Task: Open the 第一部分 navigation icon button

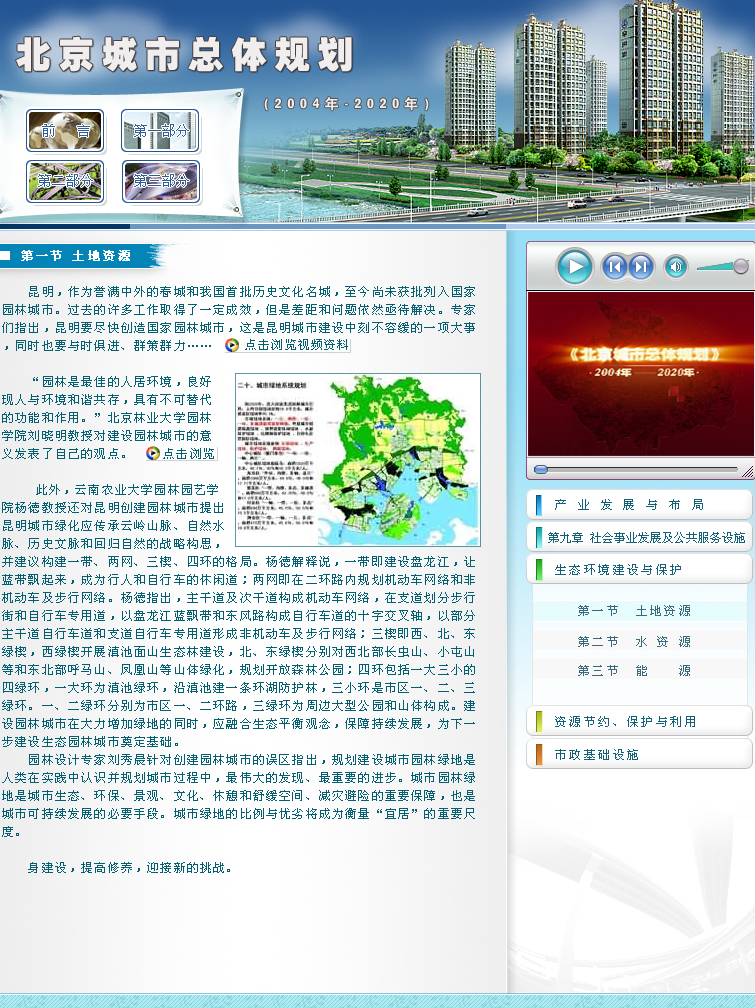Action: (160, 131)
